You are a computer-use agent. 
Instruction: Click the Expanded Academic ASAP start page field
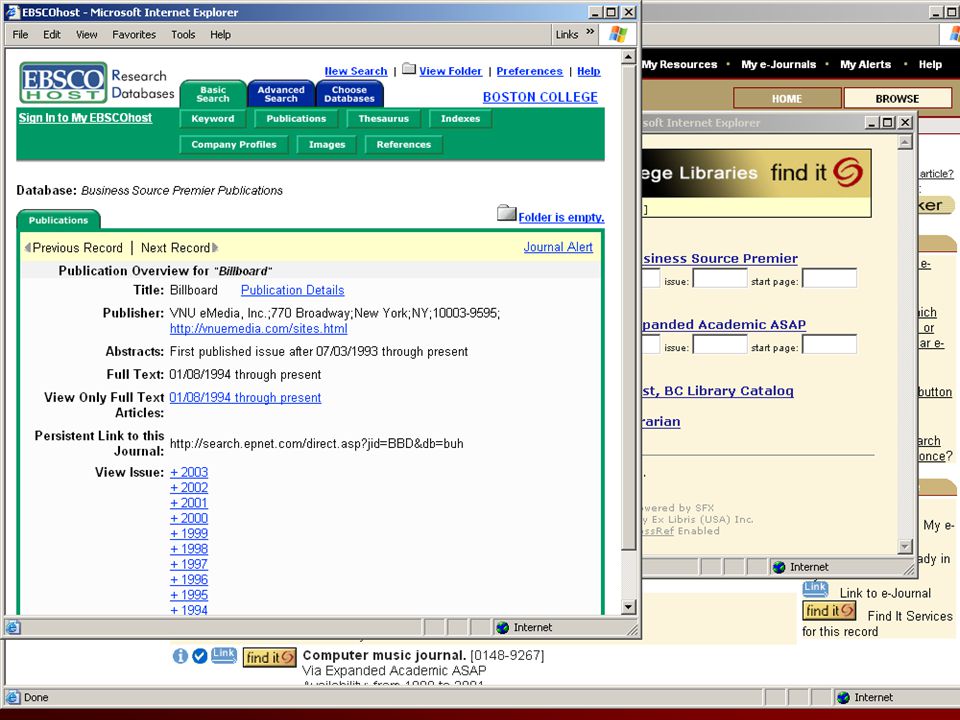click(829, 344)
